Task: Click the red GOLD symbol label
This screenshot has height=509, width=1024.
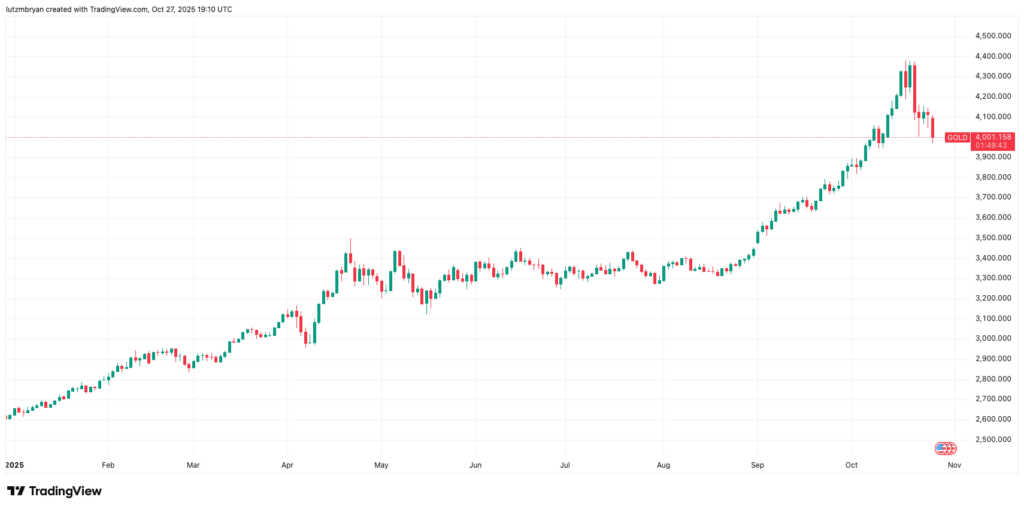Action: click(x=957, y=137)
